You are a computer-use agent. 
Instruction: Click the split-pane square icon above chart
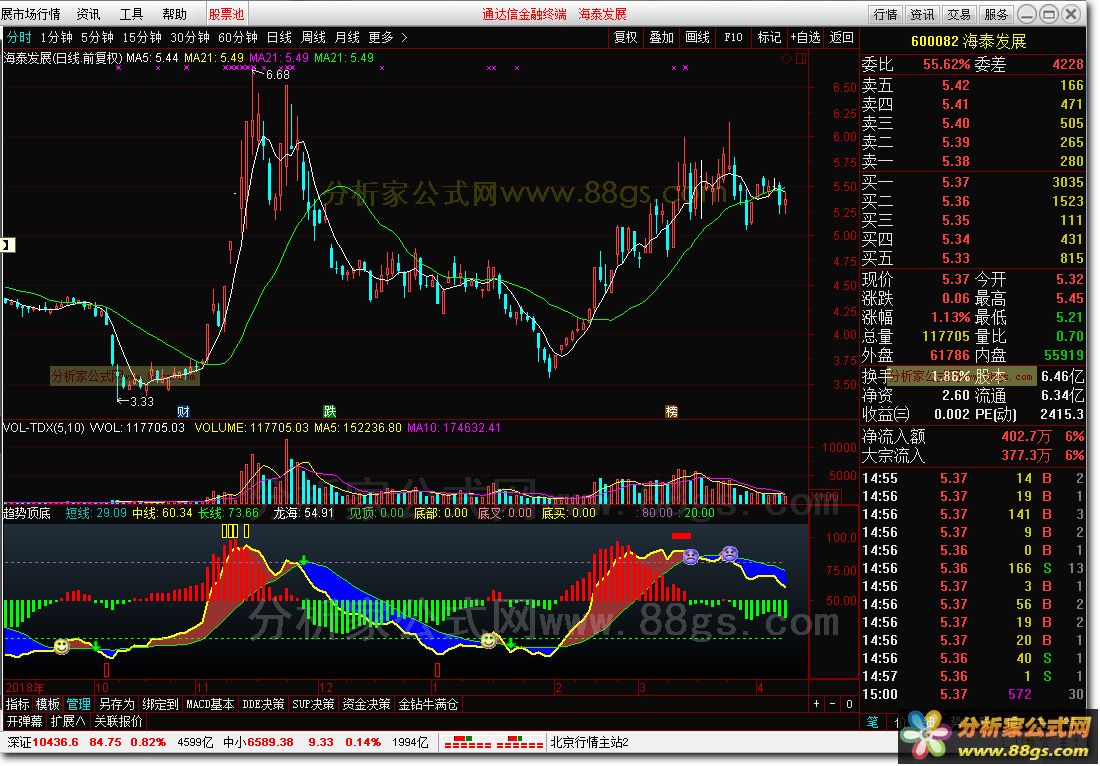800,59
